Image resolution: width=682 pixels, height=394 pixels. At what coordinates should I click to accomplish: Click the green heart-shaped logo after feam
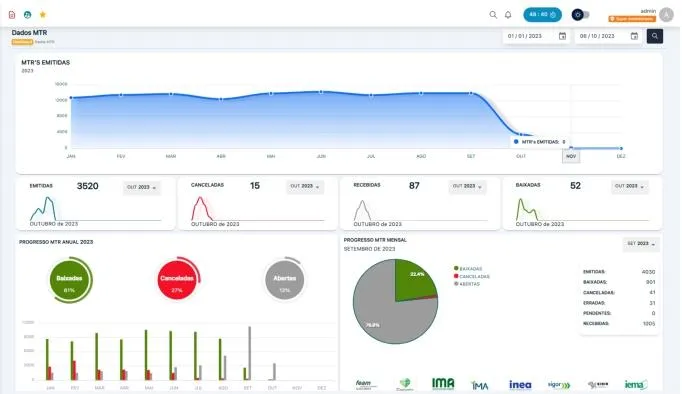(x=405, y=384)
